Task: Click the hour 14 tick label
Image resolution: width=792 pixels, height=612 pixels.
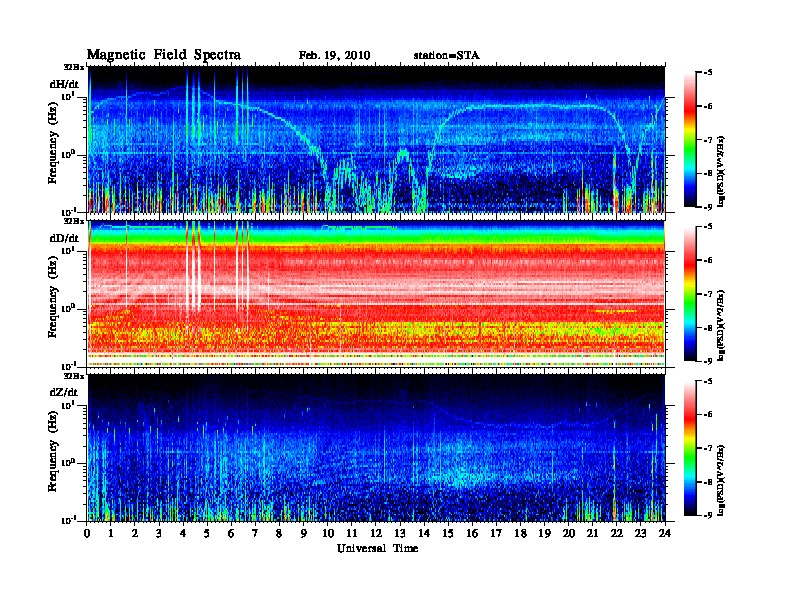Action: point(424,533)
